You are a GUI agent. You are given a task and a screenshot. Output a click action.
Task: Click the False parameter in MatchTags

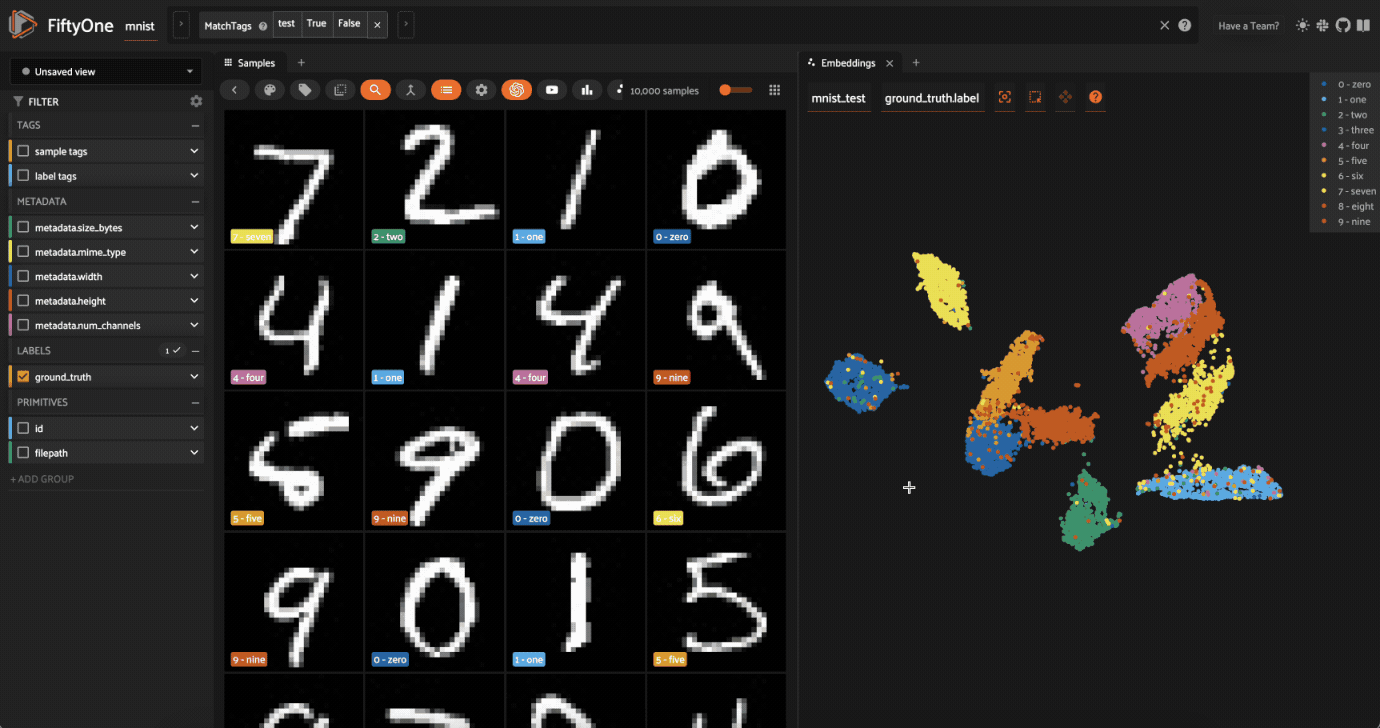coord(349,24)
